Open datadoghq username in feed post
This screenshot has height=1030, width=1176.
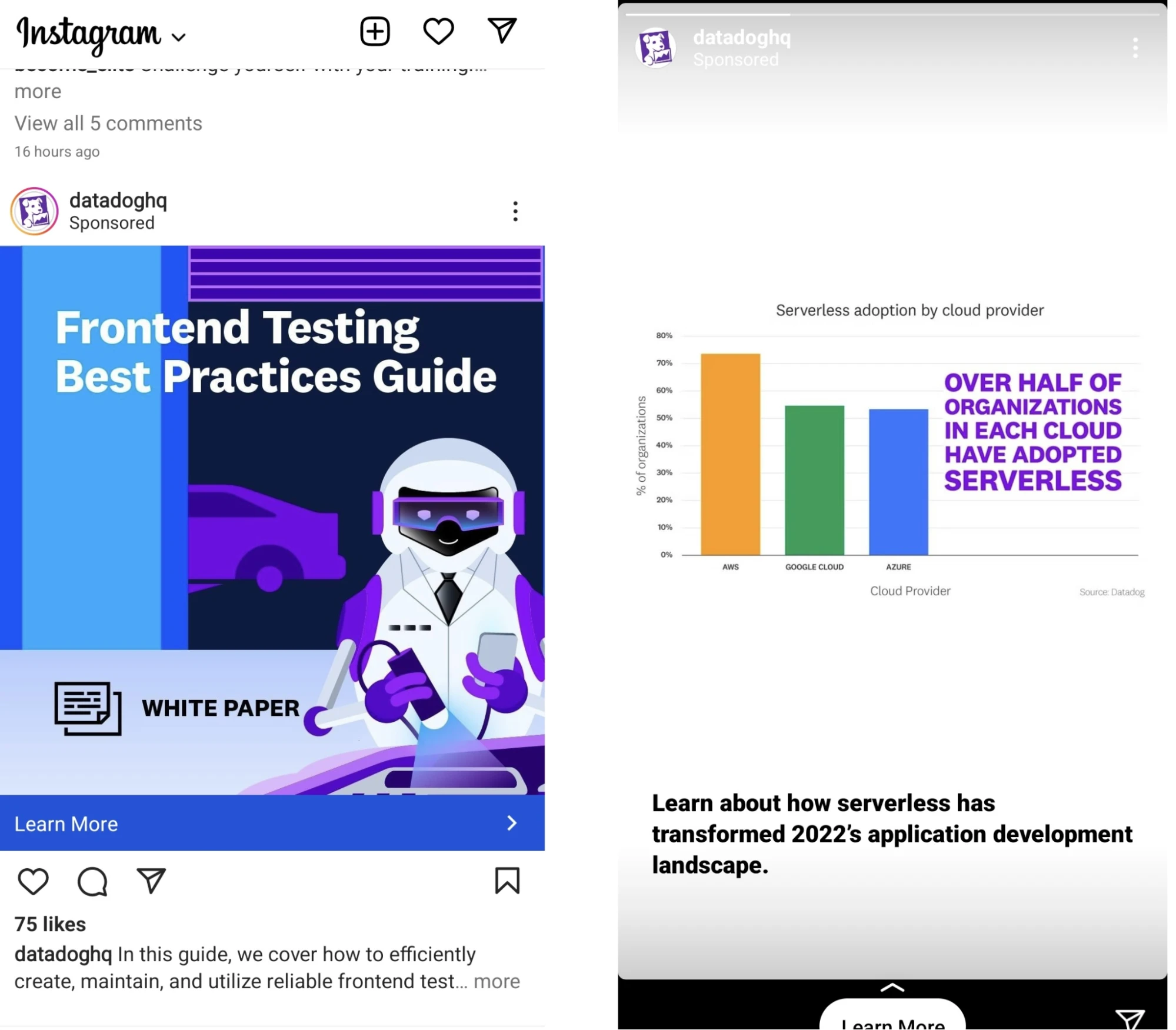pos(118,201)
